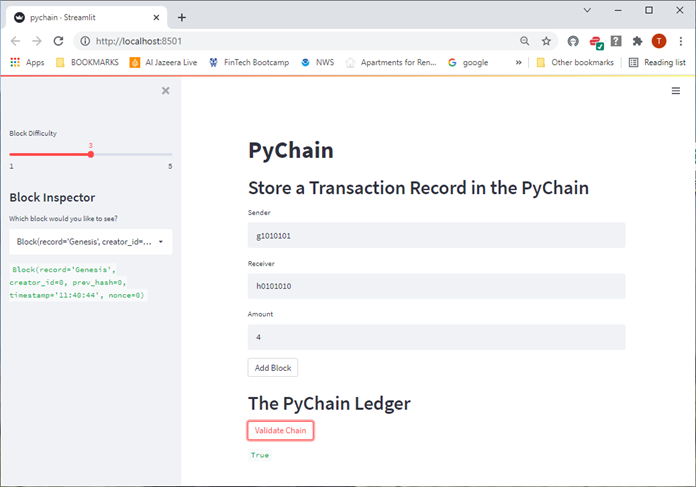Click the Add Block button

273,368
